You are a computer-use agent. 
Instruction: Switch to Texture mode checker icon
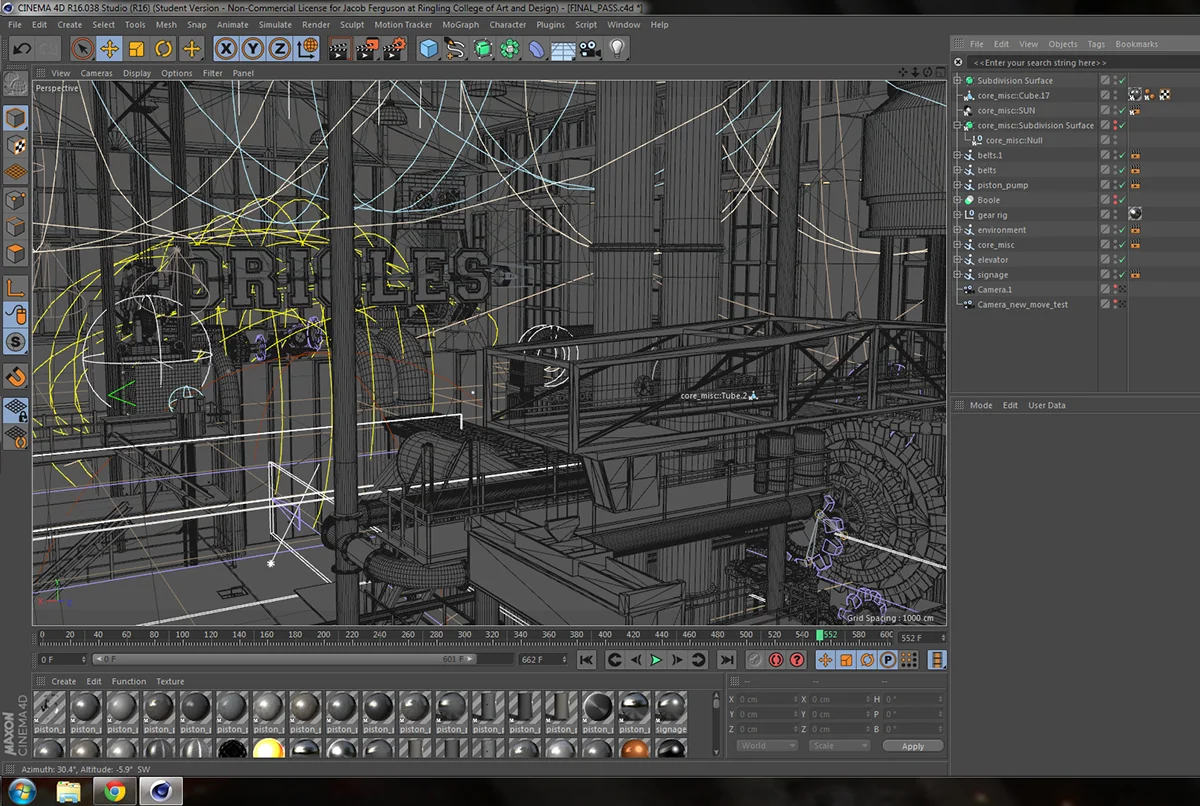(15, 145)
